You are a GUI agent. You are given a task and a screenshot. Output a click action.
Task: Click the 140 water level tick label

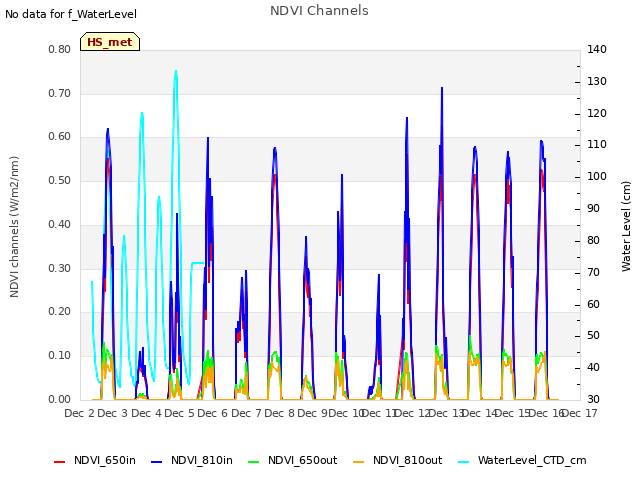tap(597, 49)
